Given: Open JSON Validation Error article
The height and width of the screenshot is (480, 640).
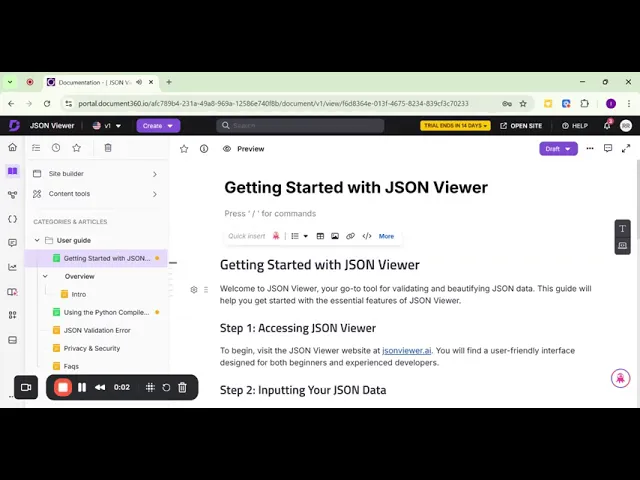Looking at the screenshot, I should pyautogui.click(x=97, y=330).
